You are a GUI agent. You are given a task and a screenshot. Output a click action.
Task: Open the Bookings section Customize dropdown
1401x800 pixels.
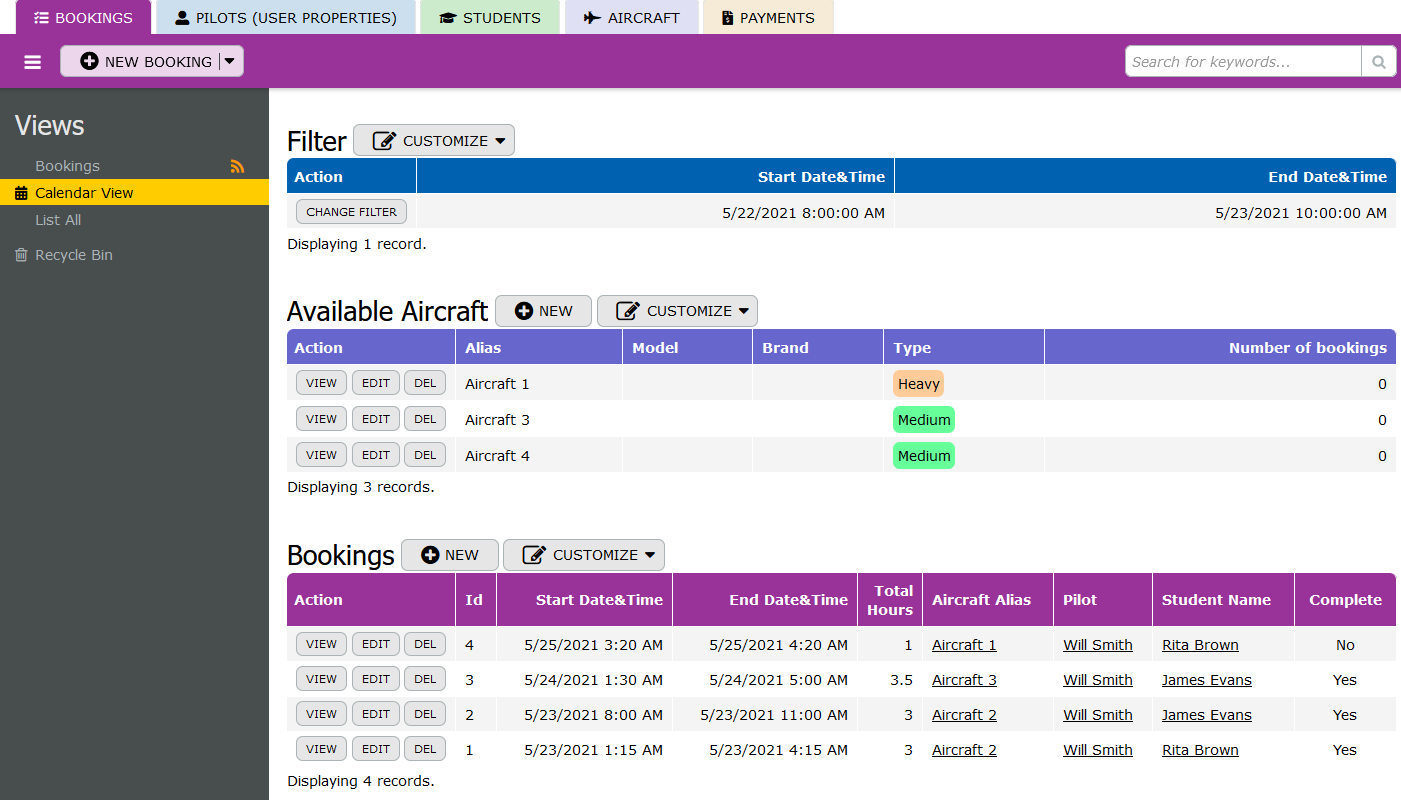point(583,555)
